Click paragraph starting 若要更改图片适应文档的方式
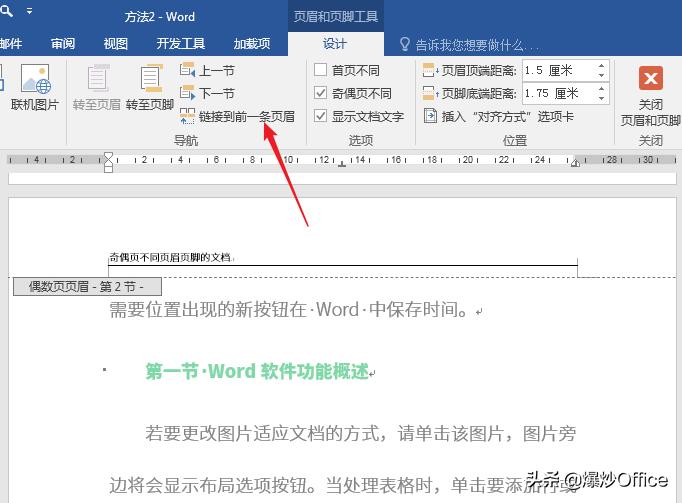This screenshot has height=503, width=682. [x=361, y=433]
